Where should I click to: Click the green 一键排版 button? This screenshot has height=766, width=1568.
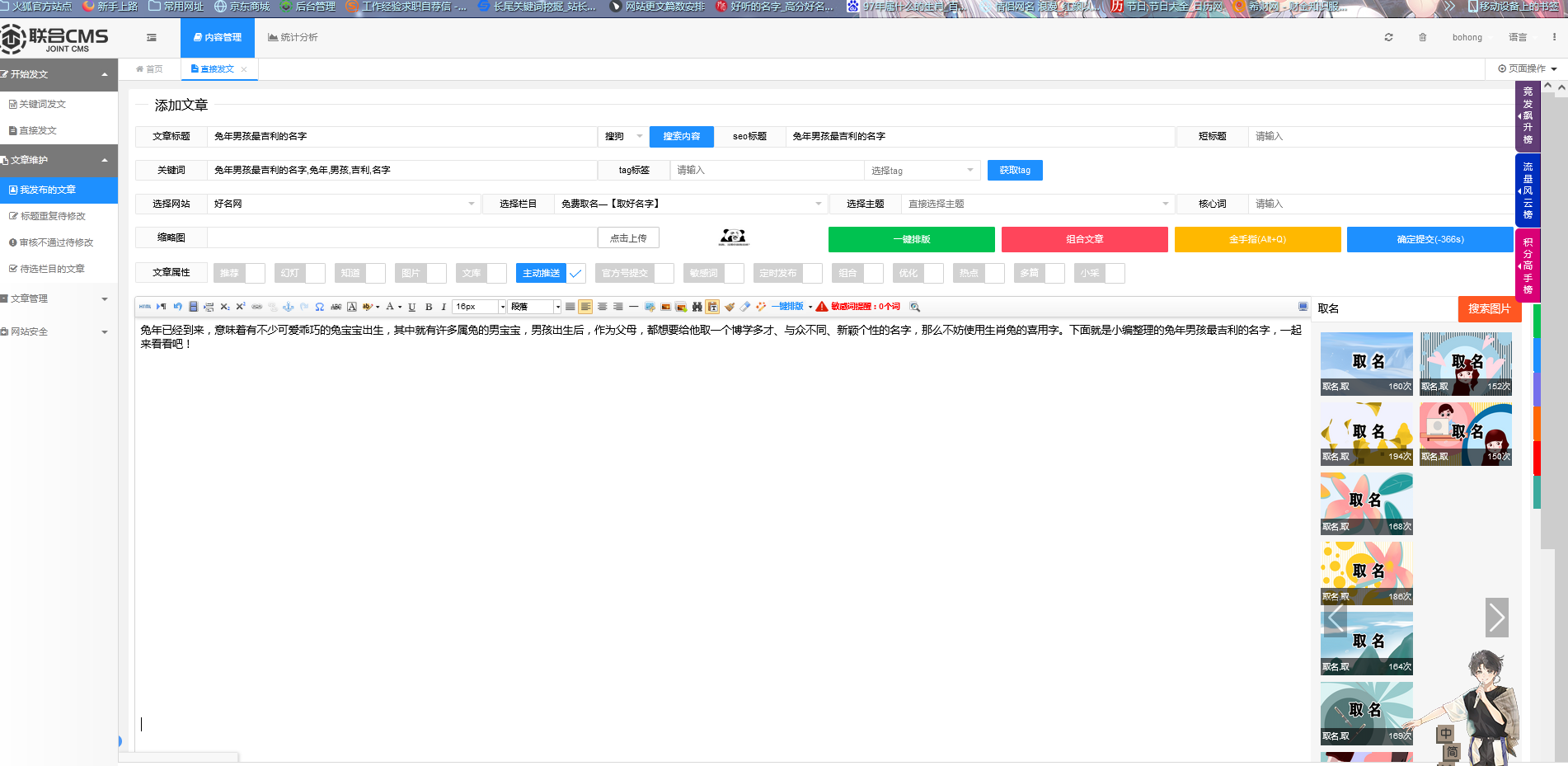click(911, 239)
